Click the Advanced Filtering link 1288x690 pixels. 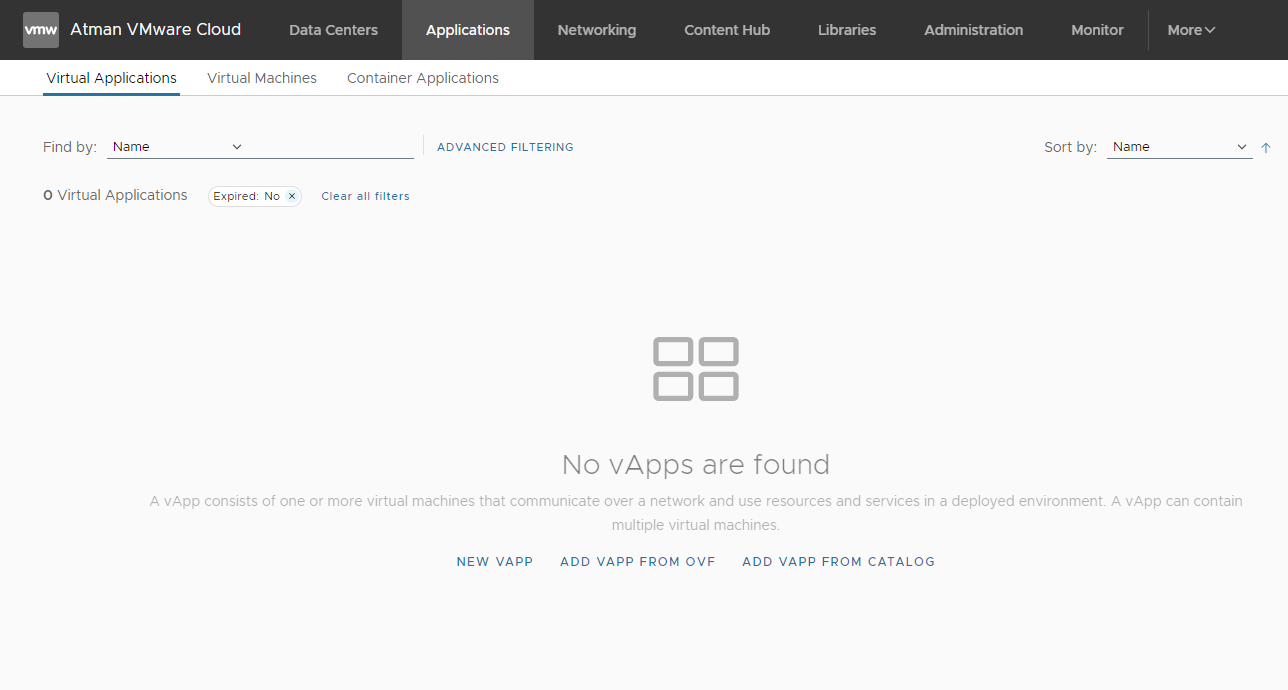(x=505, y=147)
